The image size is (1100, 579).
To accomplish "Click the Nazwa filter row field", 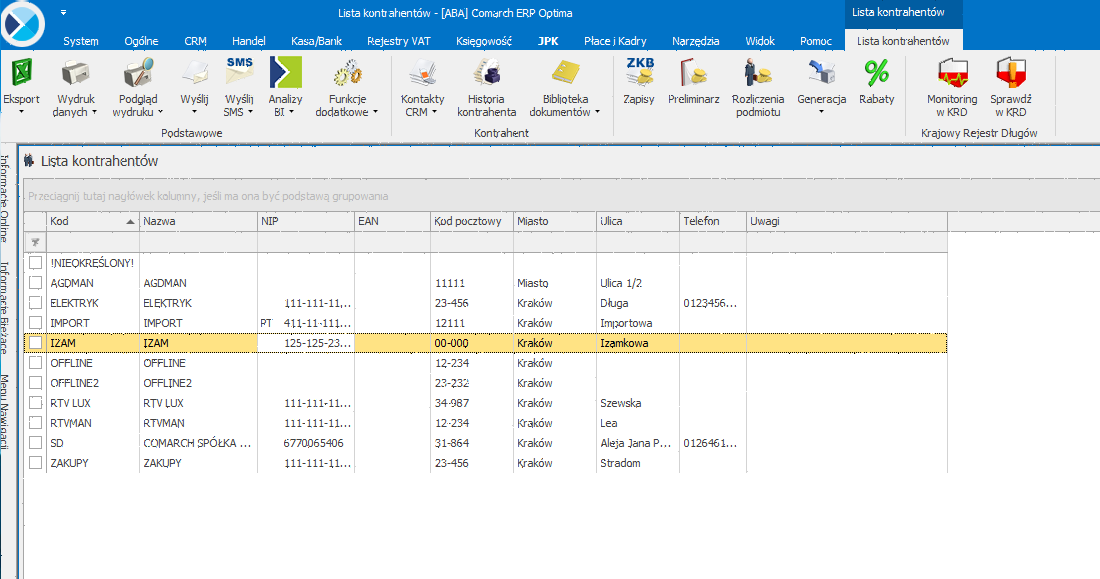I will [198, 242].
